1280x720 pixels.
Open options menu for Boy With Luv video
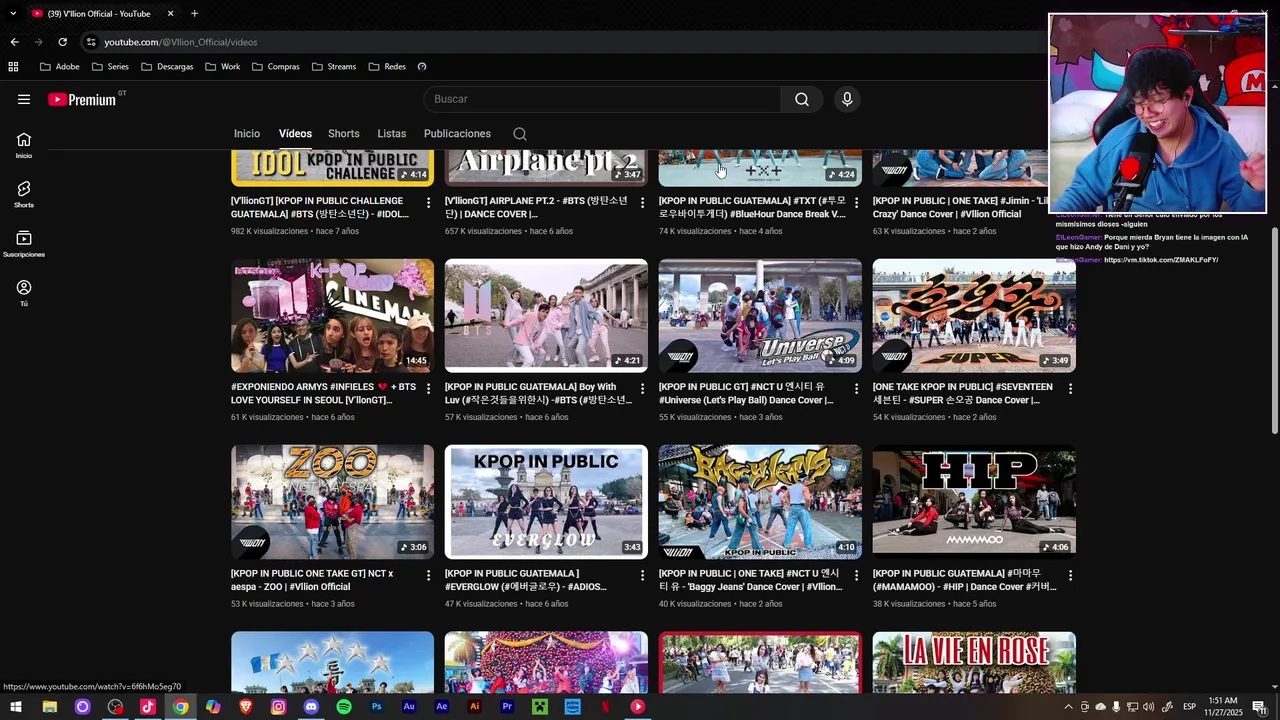click(x=643, y=388)
